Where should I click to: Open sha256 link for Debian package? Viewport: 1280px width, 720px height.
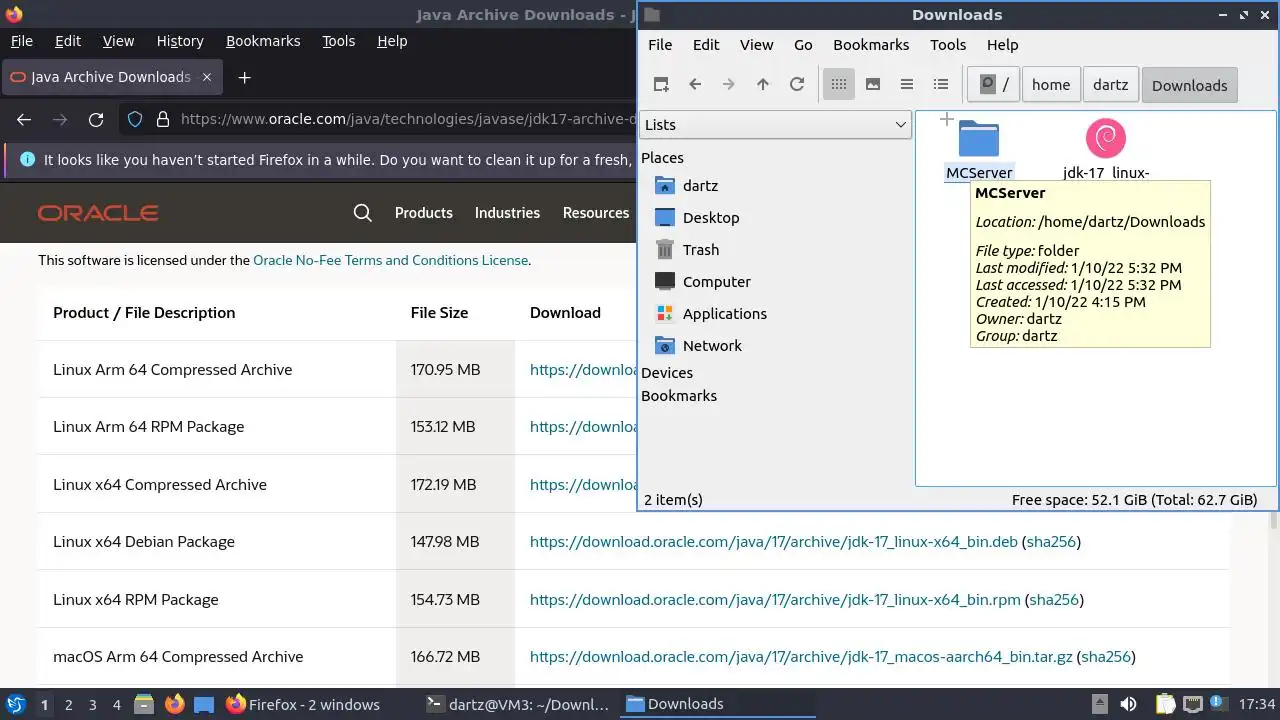pos(1051,542)
